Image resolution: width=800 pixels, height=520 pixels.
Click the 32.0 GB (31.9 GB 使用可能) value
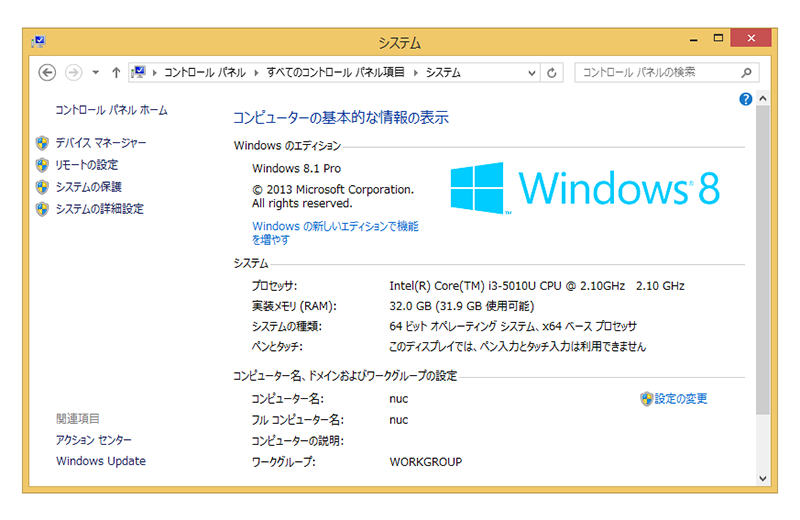[x=462, y=306]
